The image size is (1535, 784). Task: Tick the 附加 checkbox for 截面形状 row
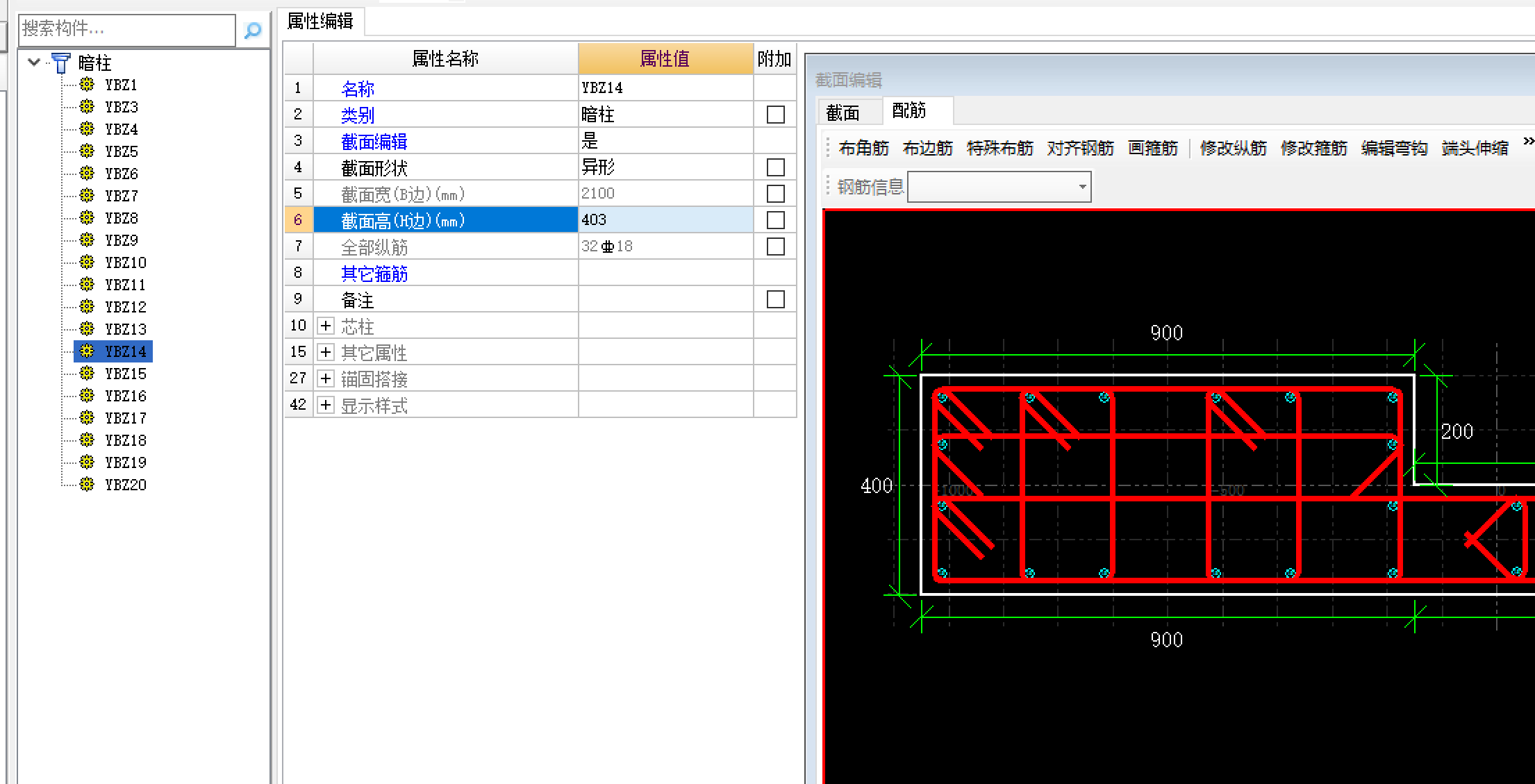(775, 167)
